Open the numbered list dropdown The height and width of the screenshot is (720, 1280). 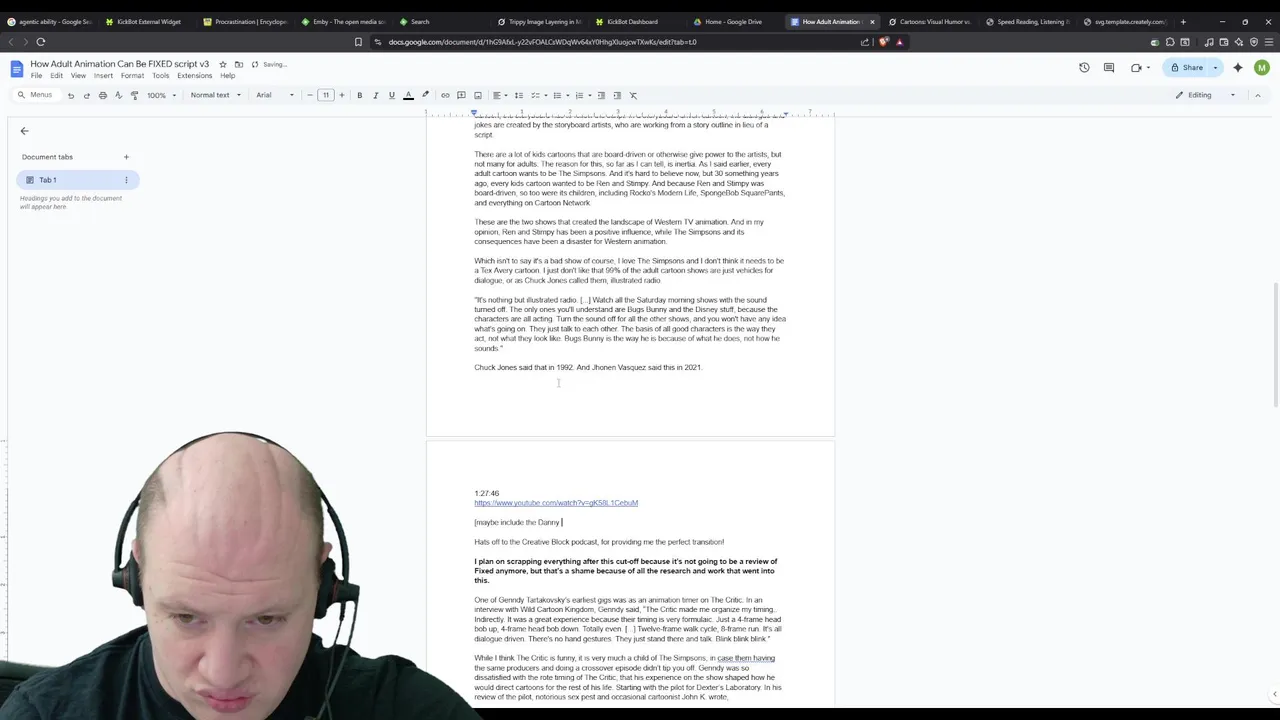coord(581,95)
